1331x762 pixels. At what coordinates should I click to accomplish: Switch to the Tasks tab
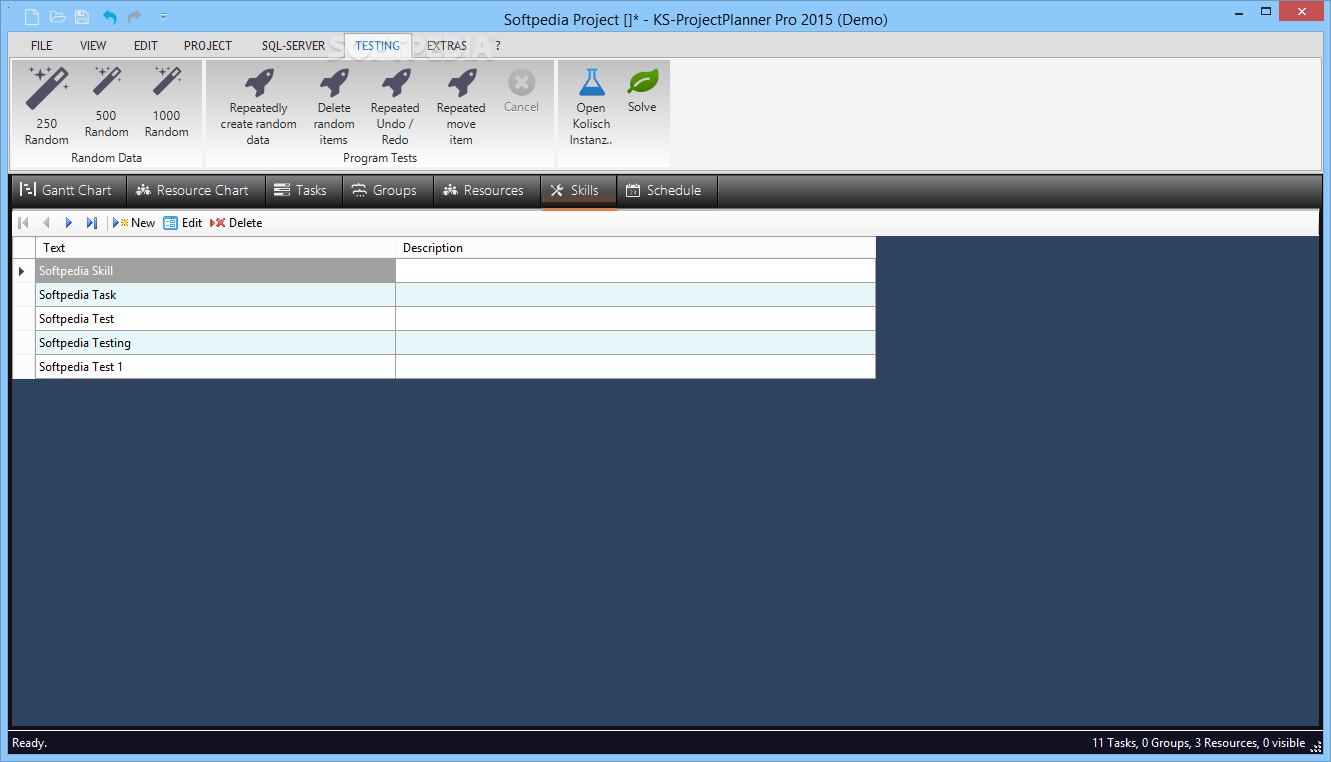point(304,190)
